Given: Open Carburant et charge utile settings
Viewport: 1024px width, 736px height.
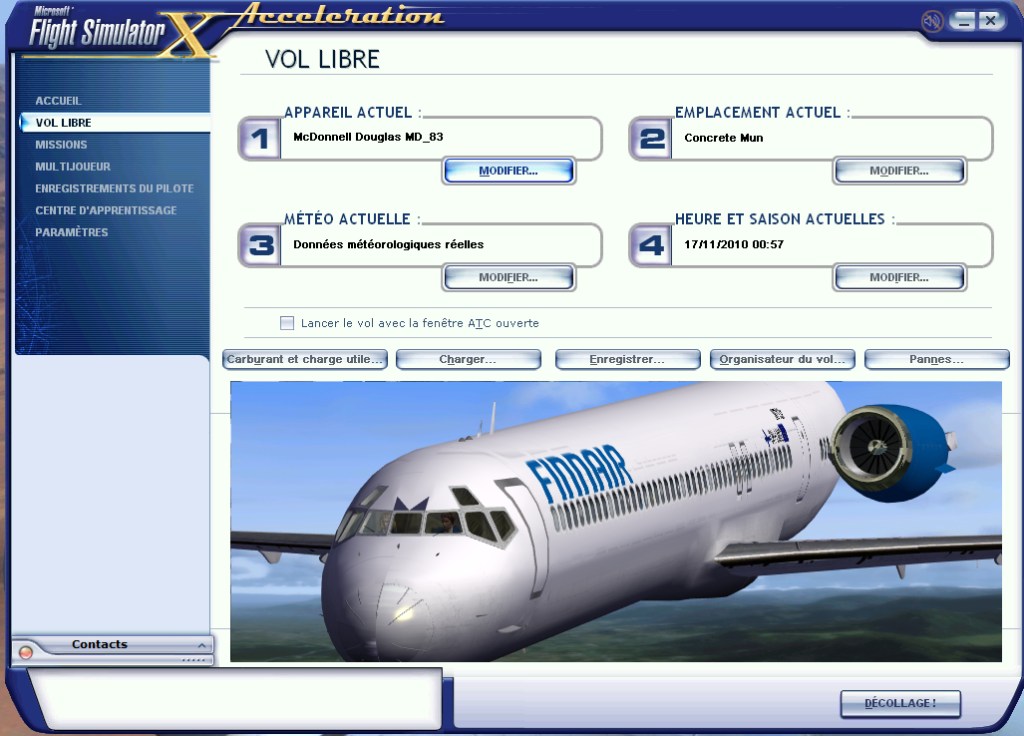Looking at the screenshot, I should [x=305, y=359].
